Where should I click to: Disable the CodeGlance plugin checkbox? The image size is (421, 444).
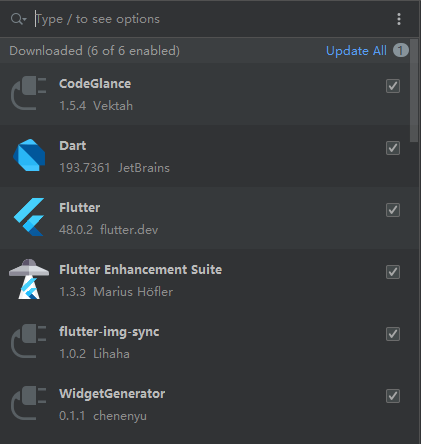coord(393,86)
